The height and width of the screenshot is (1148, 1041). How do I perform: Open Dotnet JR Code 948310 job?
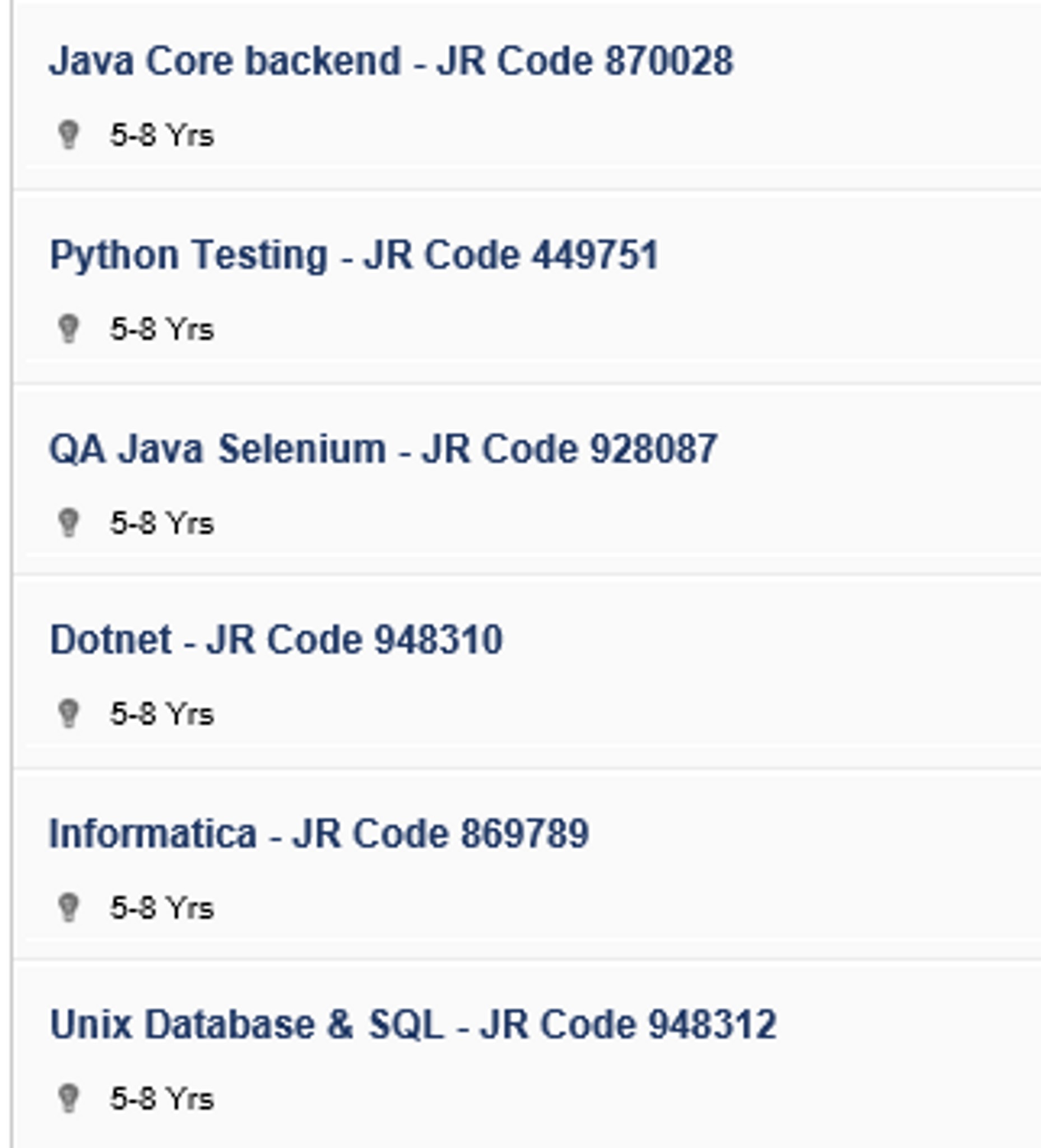(276, 640)
